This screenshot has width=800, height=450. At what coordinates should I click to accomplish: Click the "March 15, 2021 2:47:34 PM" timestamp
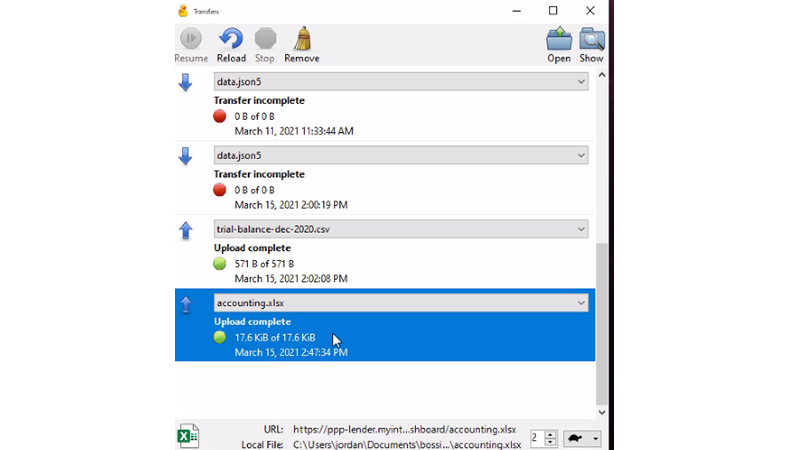(x=291, y=352)
